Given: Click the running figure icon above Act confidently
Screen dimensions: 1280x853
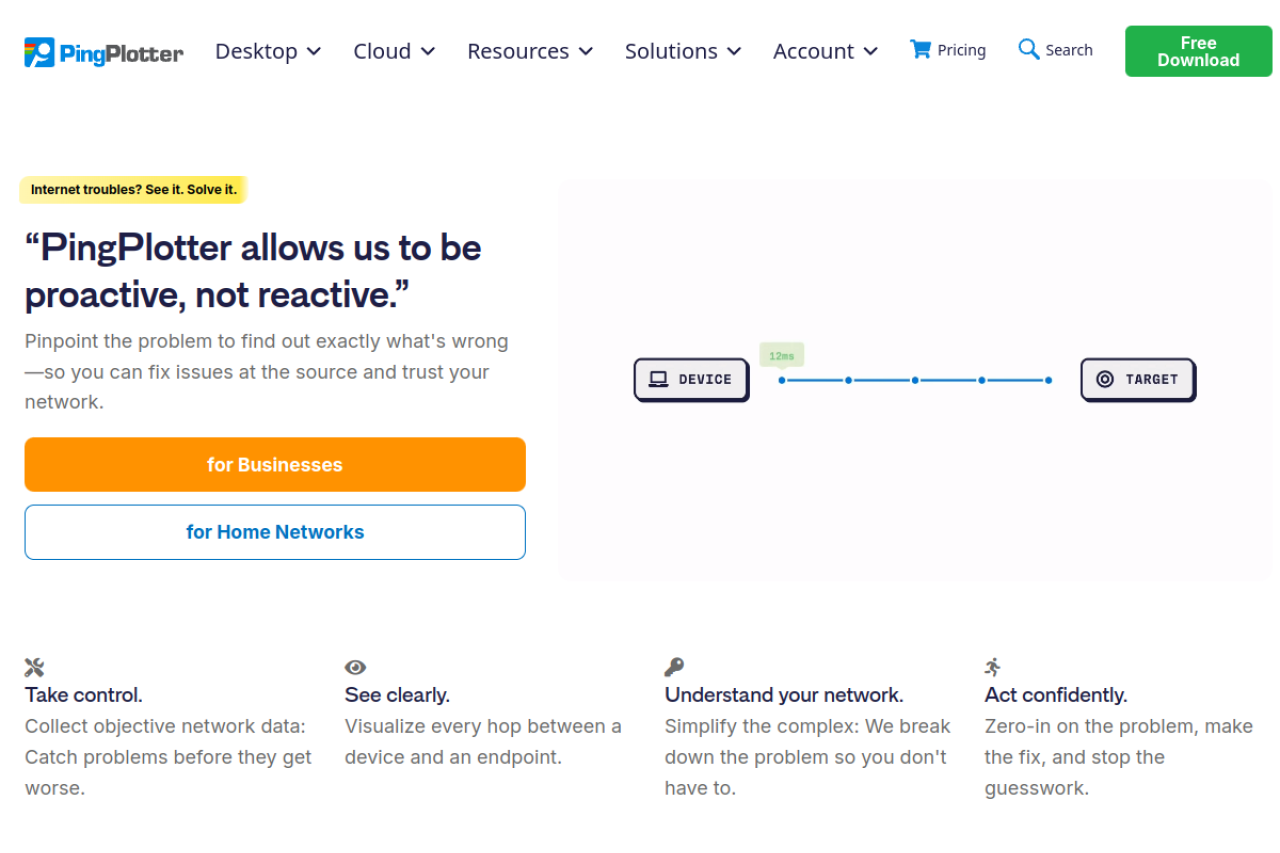Looking at the screenshot, I should tap(993, 667).
